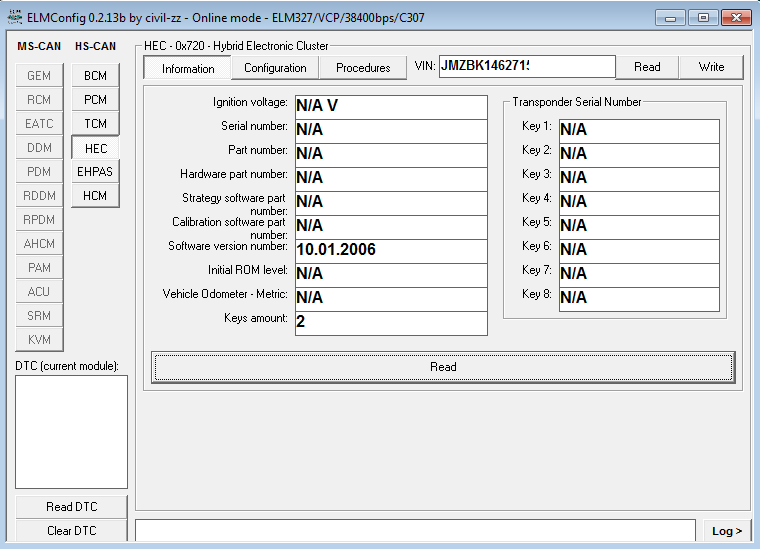The width and height of the screenshot is (760, 549).
Task: Select the PCM module button
Action: coord(95,100)
